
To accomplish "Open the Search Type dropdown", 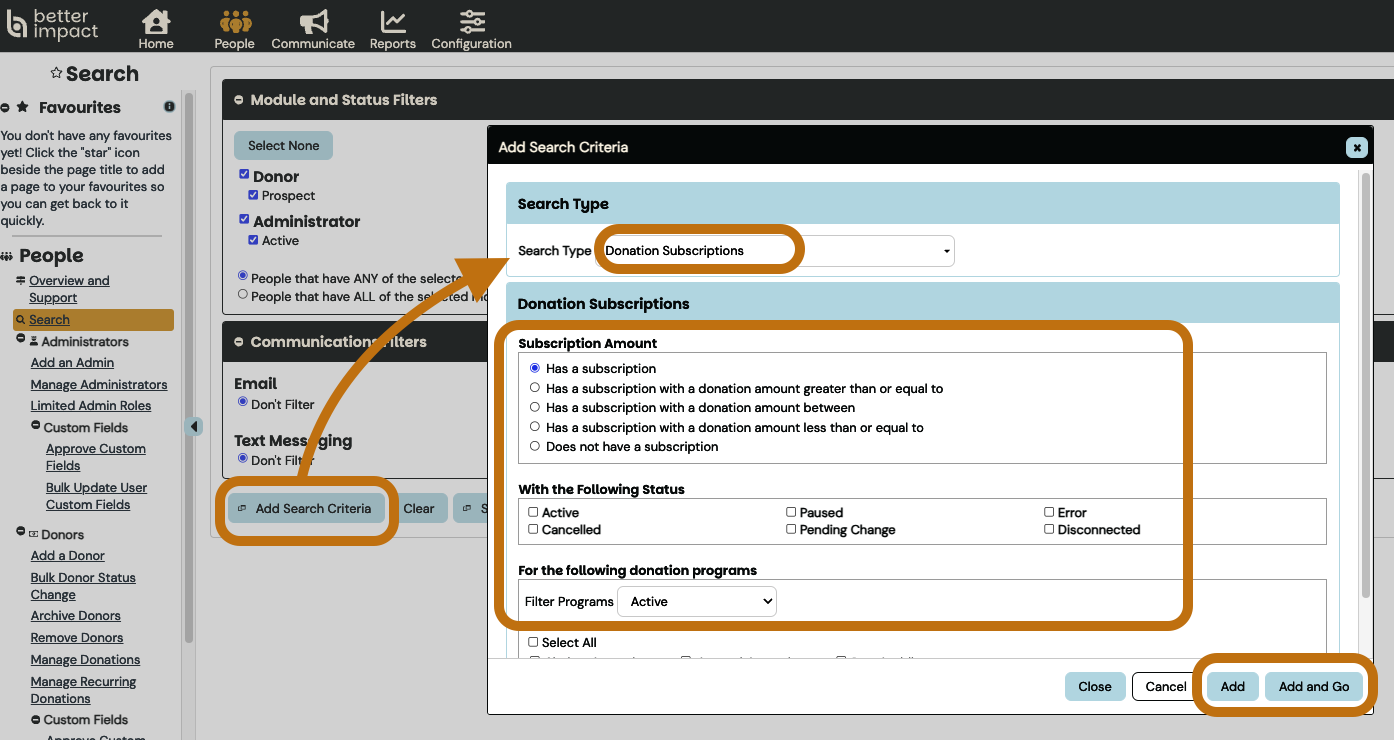I will (778, 251).
